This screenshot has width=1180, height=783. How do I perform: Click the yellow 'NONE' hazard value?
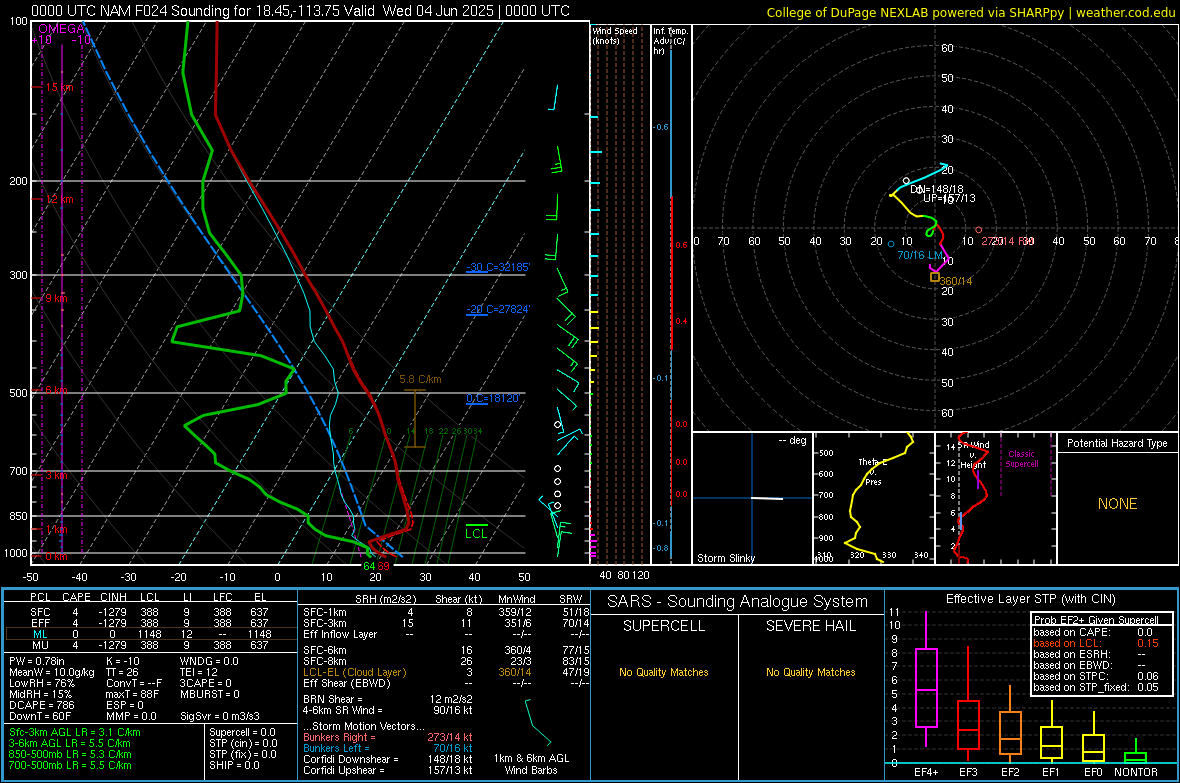[1117, 504]
